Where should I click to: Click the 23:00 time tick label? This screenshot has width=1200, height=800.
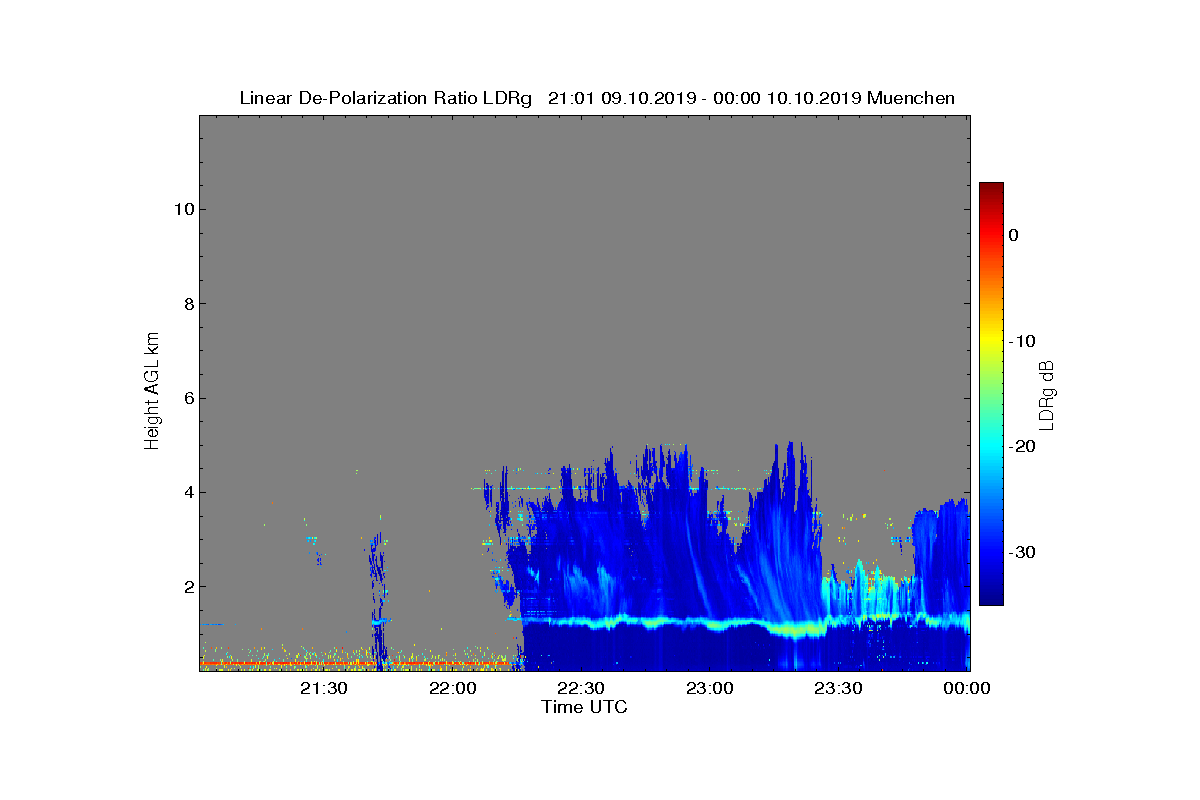point(711,688)
